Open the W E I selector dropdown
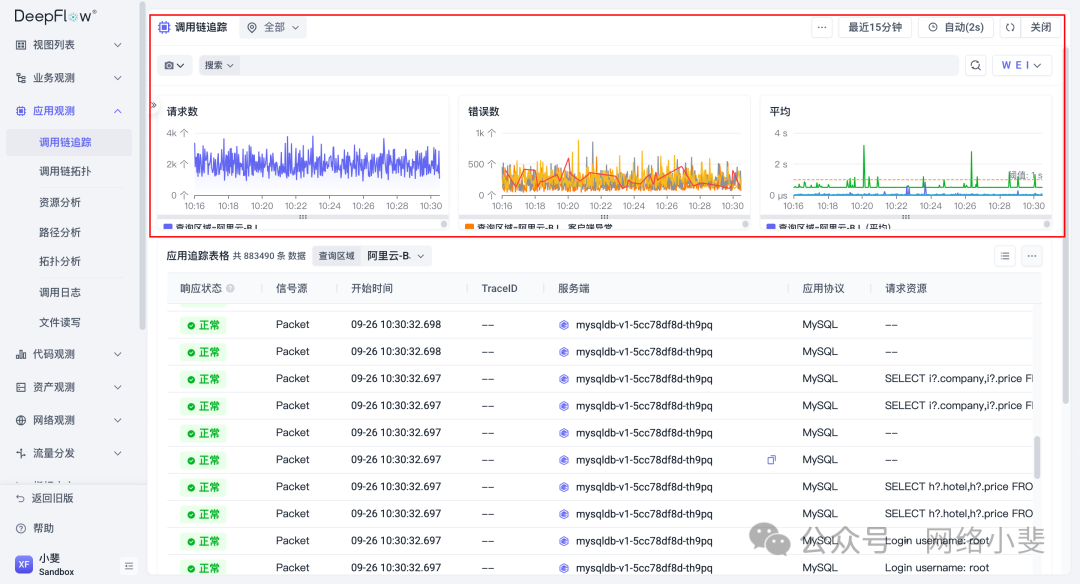Image resolution: width=1080 pixels, height=584 pixels. click(1021, 66)
